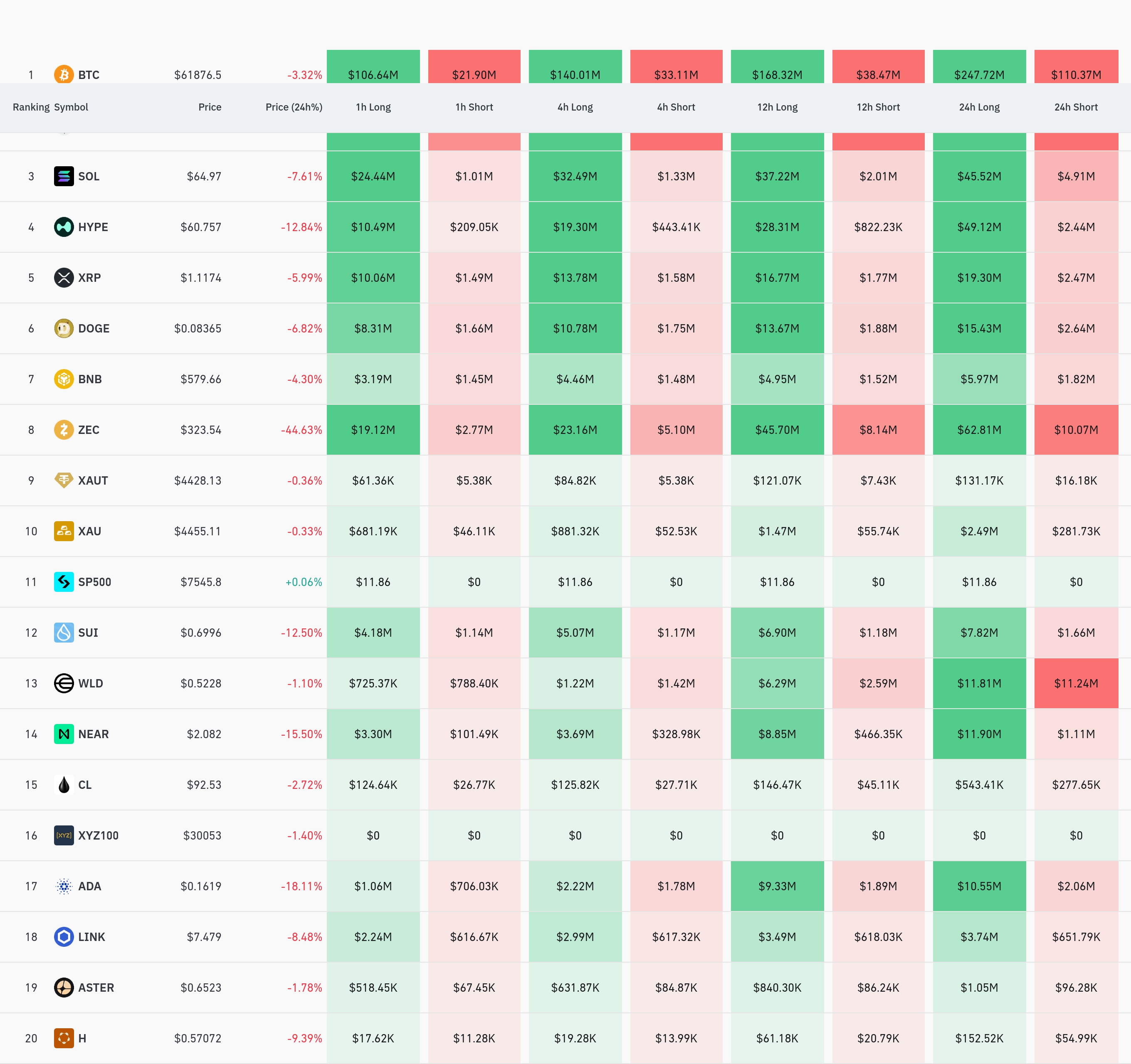Image resolution: width=1131 pixels, height=1064 pixels.
Task: Click XAU 24h Short cell "$281.73K"
Action: pos(1076,531)
